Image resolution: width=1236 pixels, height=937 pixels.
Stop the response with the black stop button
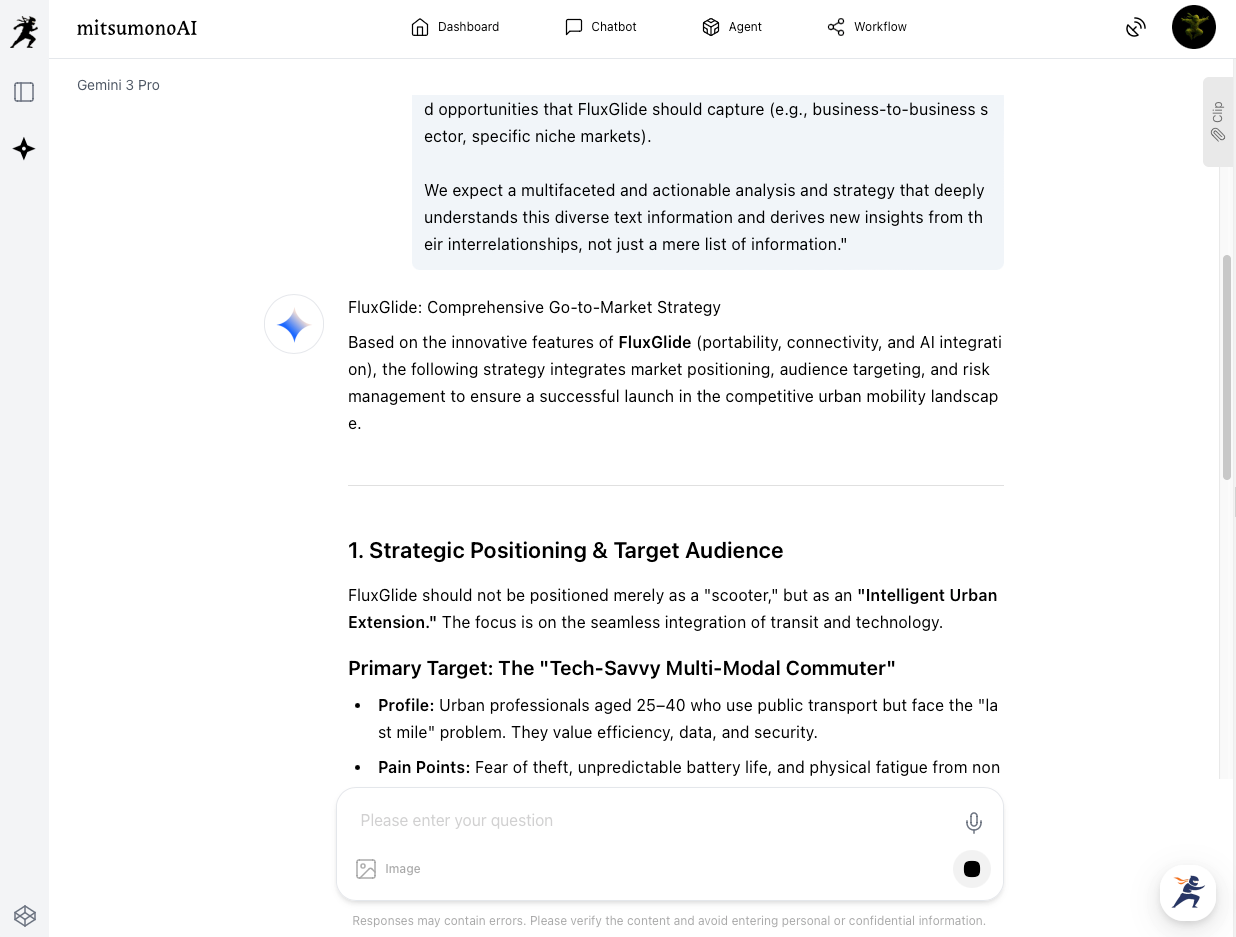click(972, 869)
